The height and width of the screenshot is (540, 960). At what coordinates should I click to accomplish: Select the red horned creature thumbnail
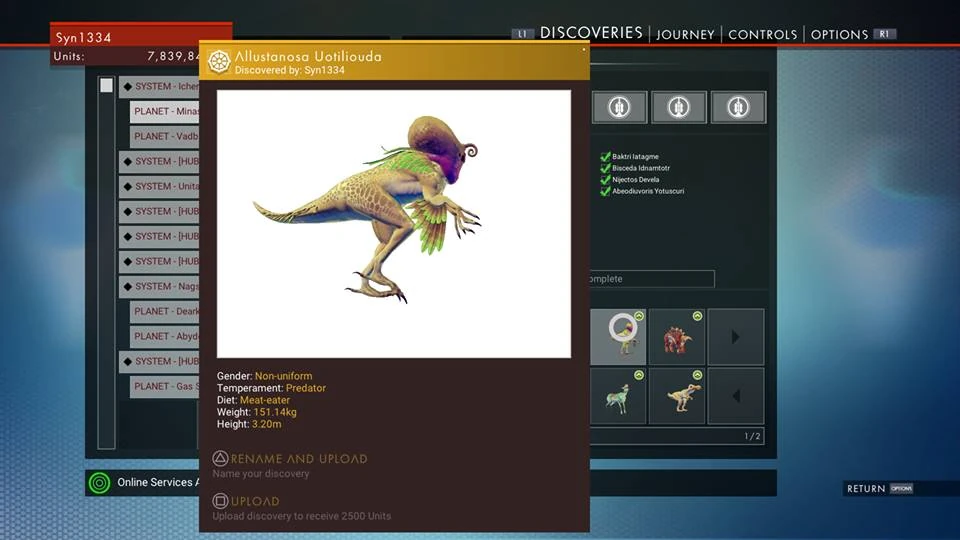click(677, 337)
